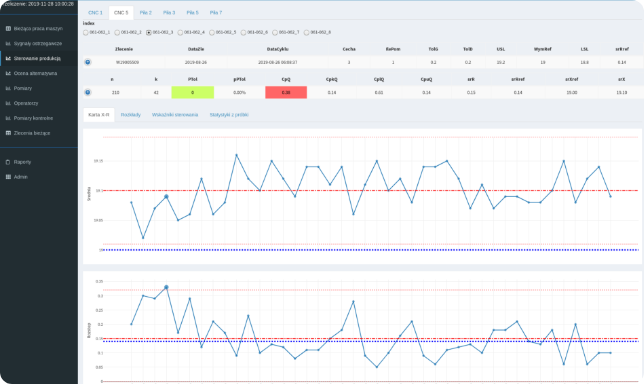Click highlighted peak point on range chart
This screenshot has width=644, height=384.
click(166, 287)
